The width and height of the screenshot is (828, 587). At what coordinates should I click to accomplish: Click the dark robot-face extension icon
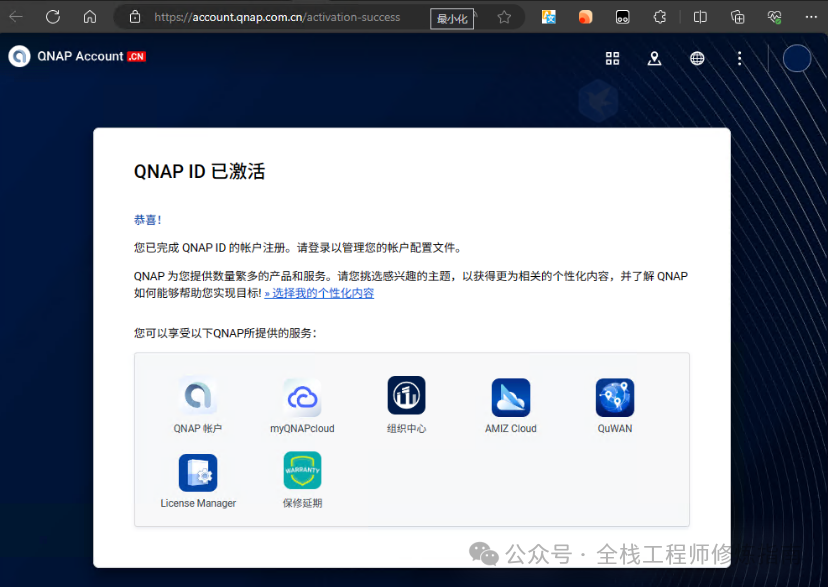(x=623, y=17)
